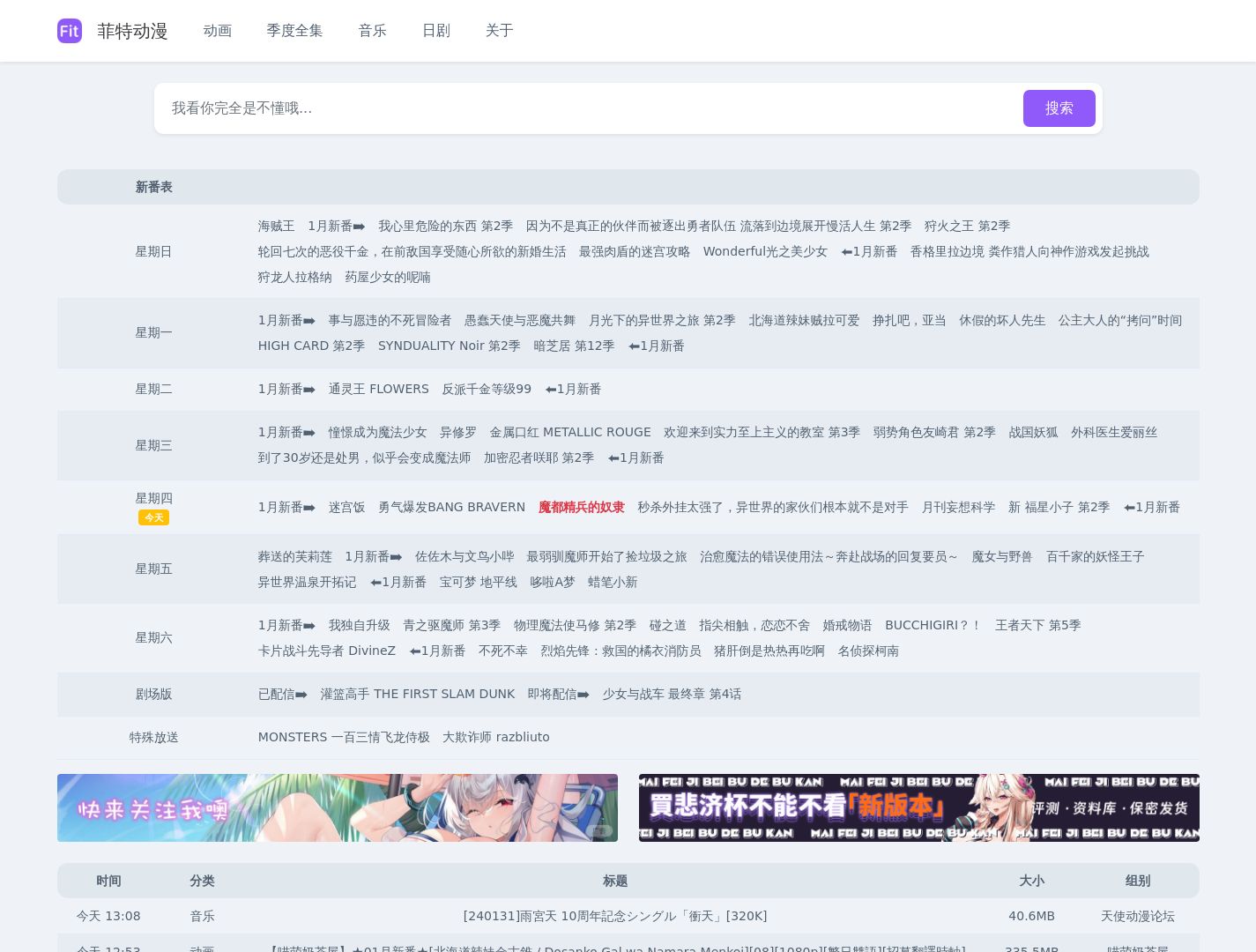Screen dimensions: 1256x952
Task: Open 暗芝居 第12季
Action: pos(574,346)
